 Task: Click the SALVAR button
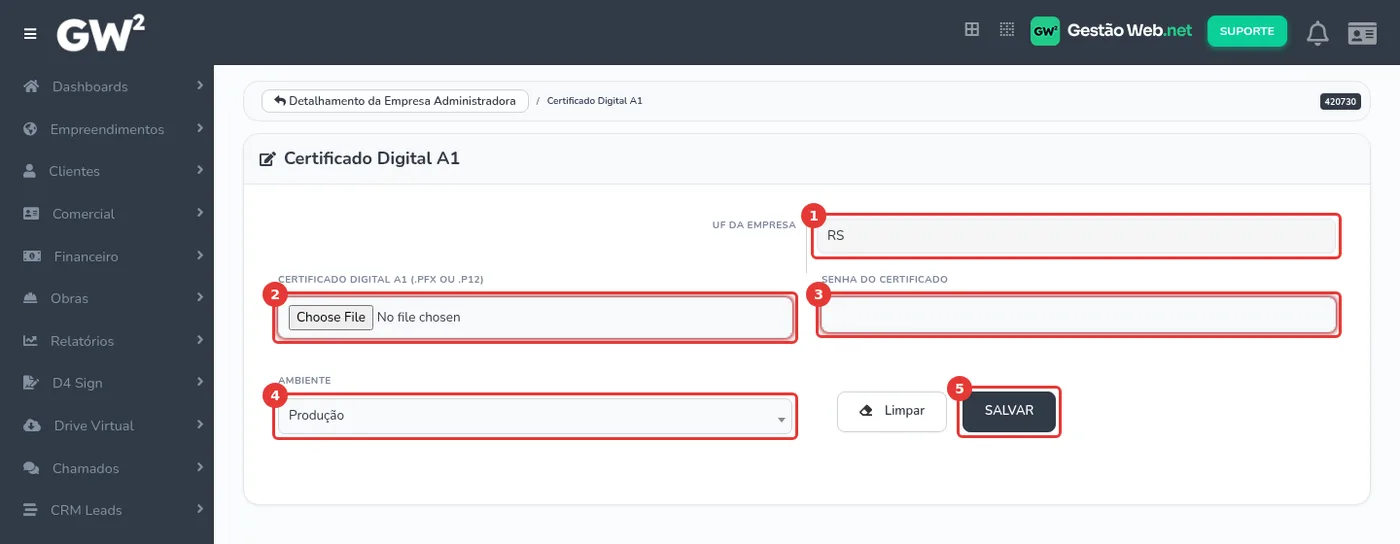click(x=1009, y=411)
